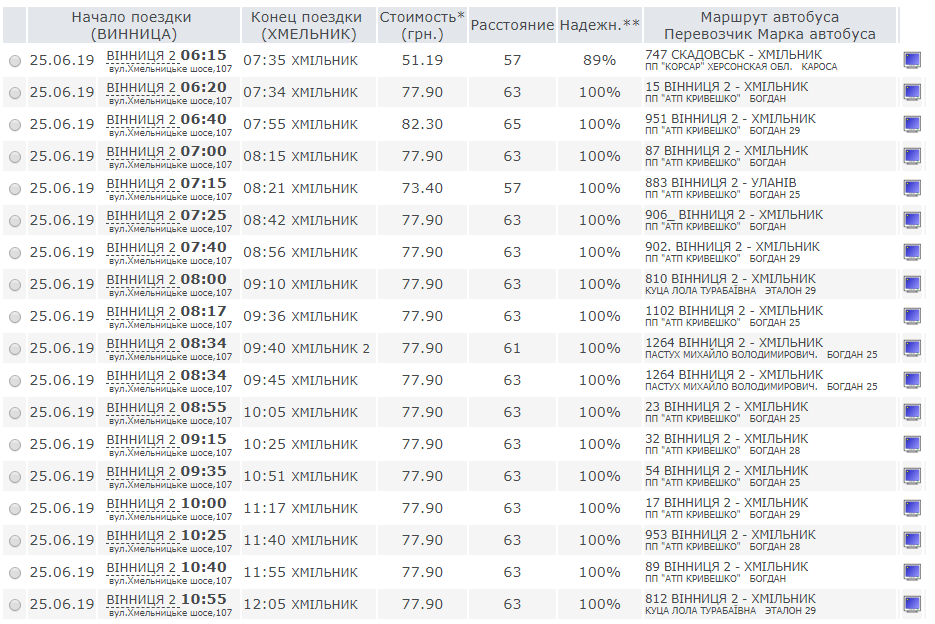Open monitor icon for 17 ВІННИЦЯ 2 route

coord(912,508)
